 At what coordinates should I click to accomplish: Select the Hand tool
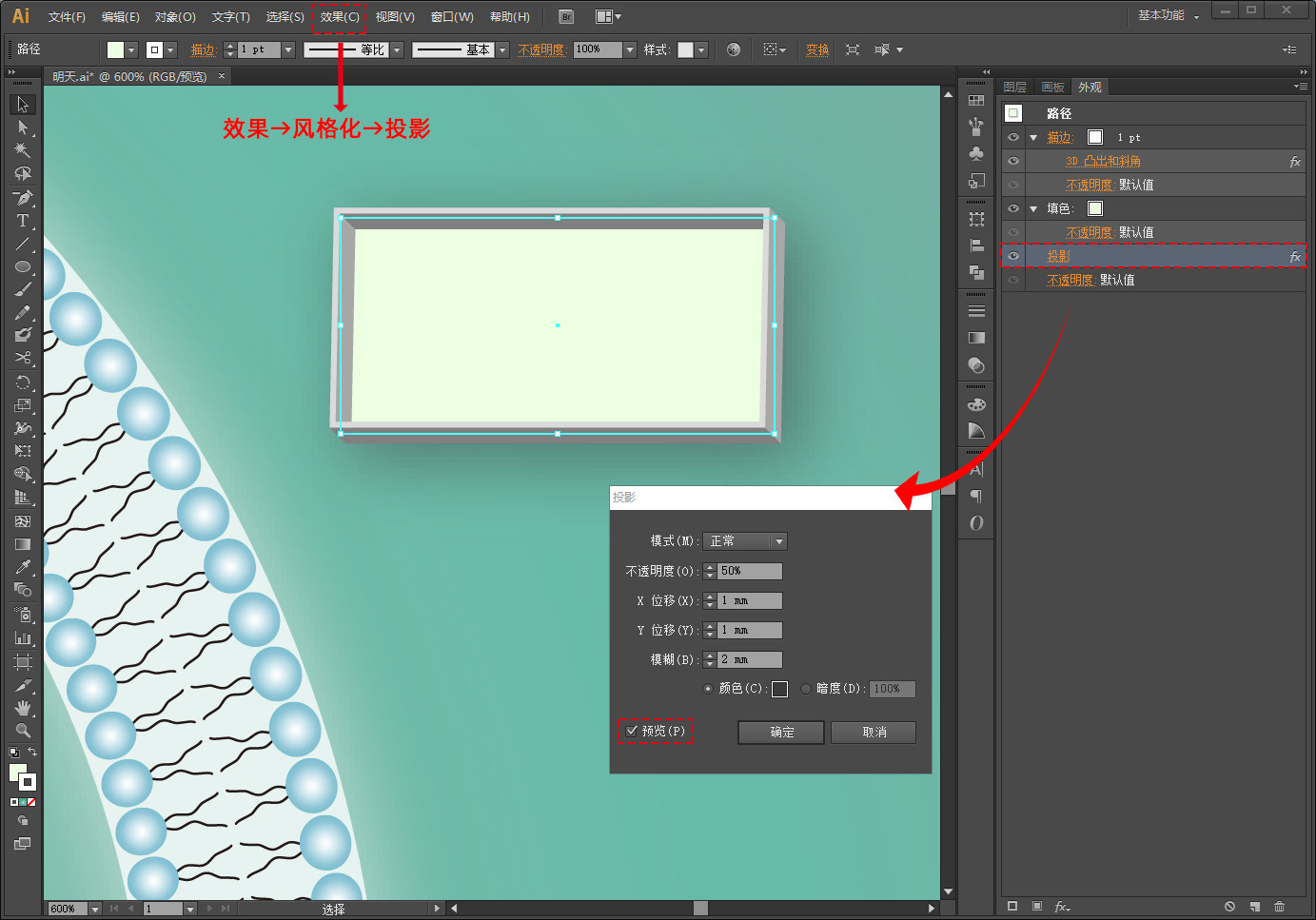pyautogui.click(x=23, y=708)
